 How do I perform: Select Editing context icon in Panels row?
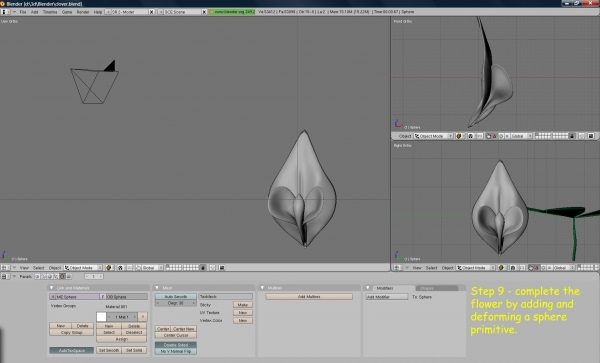point(62,276)
